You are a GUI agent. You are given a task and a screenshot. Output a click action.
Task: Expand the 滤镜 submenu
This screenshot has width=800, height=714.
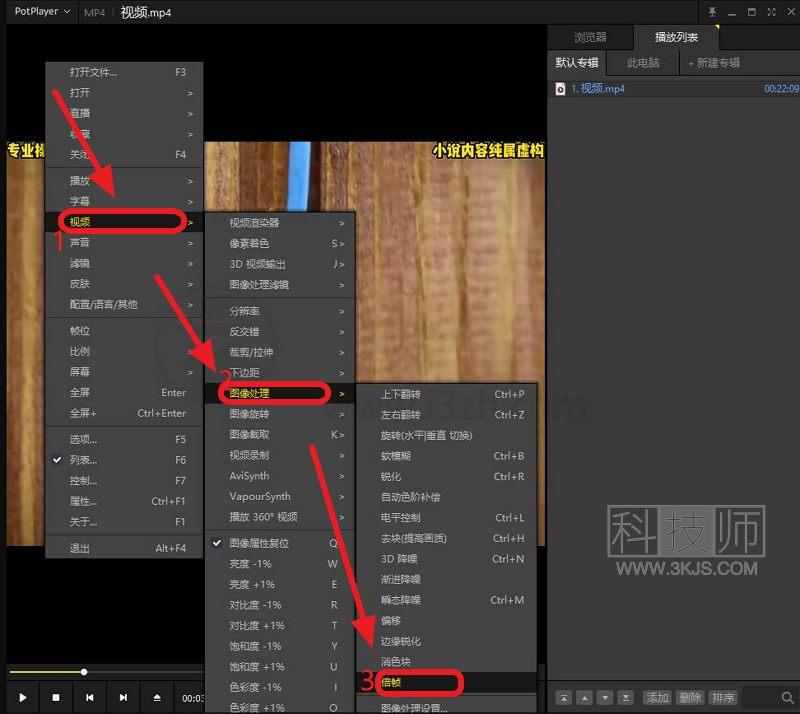click(124, 263)
